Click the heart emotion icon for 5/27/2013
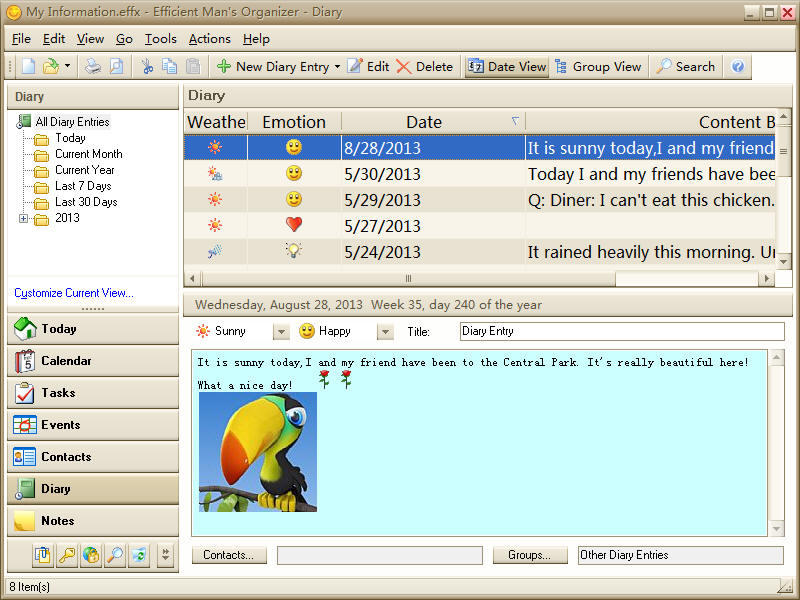This screenshot has width=800, height=600. (x=293, y=224)
